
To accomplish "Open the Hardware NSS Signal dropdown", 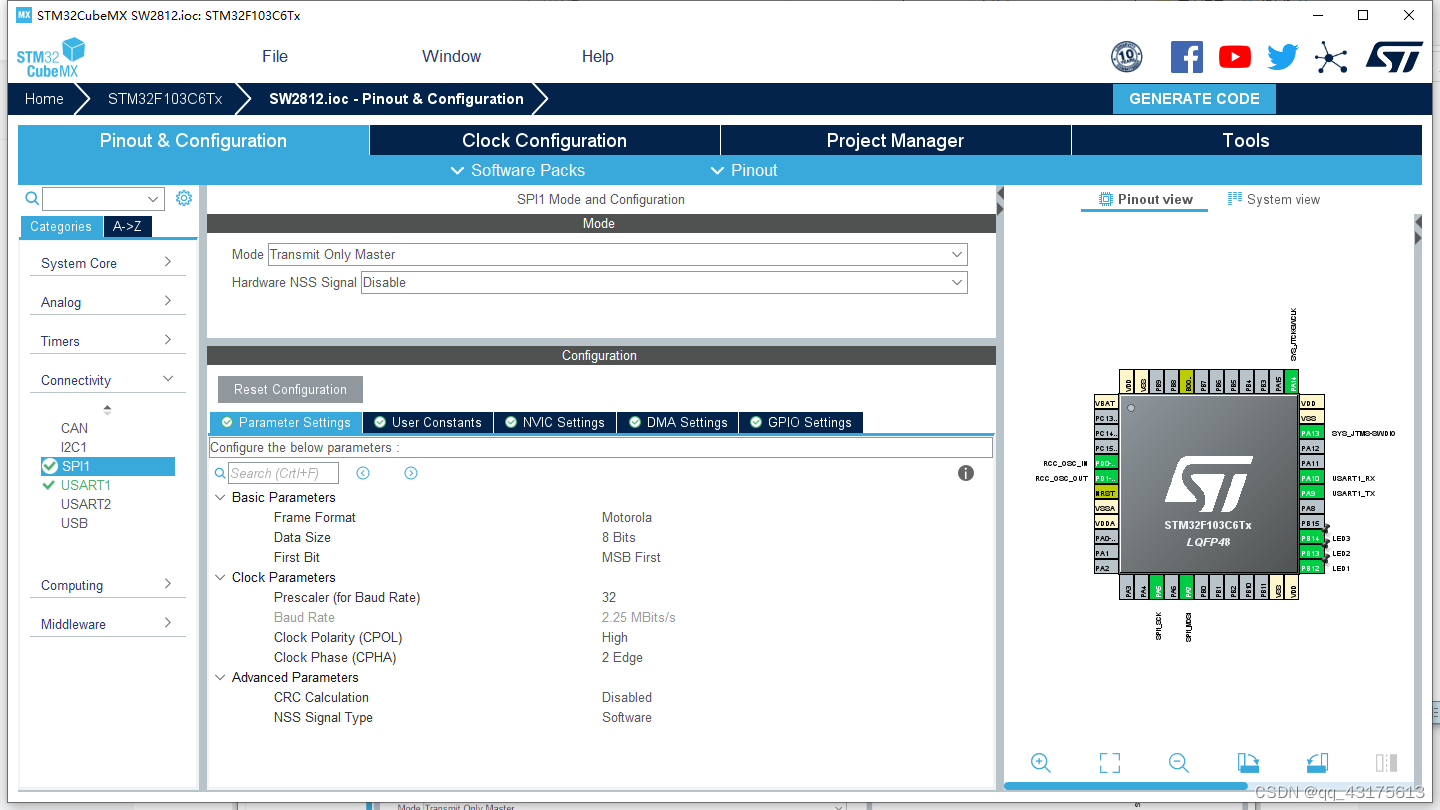I will (x=664, y=282).
